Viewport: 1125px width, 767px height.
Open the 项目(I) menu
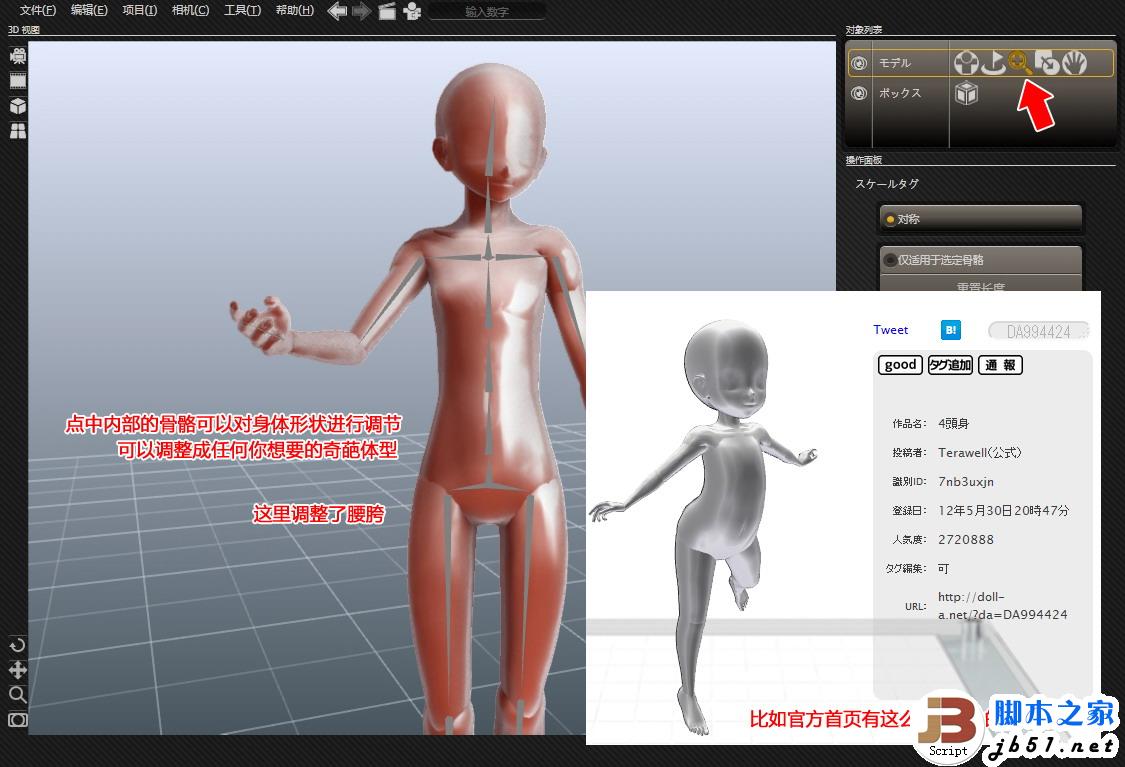pyautogui.click(x=139, y=10)
